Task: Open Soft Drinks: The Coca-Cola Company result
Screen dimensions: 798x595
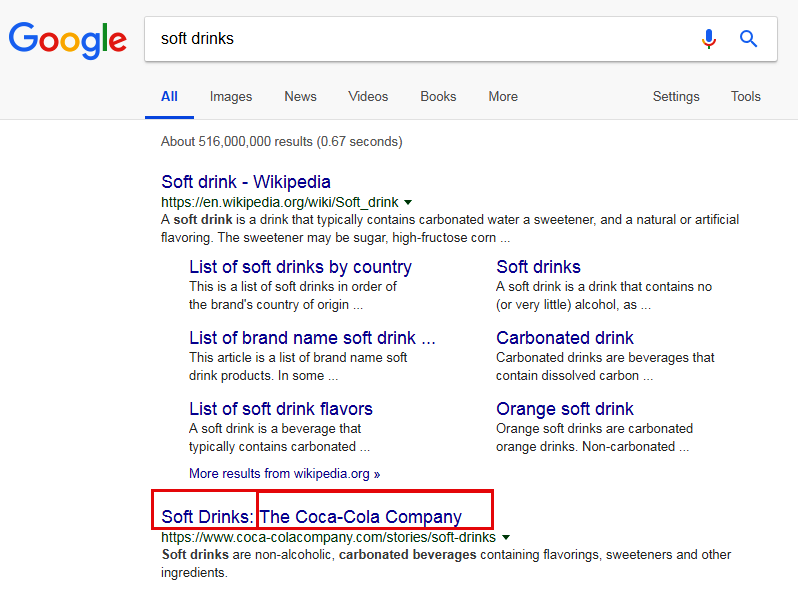Action: coord(311,517)
